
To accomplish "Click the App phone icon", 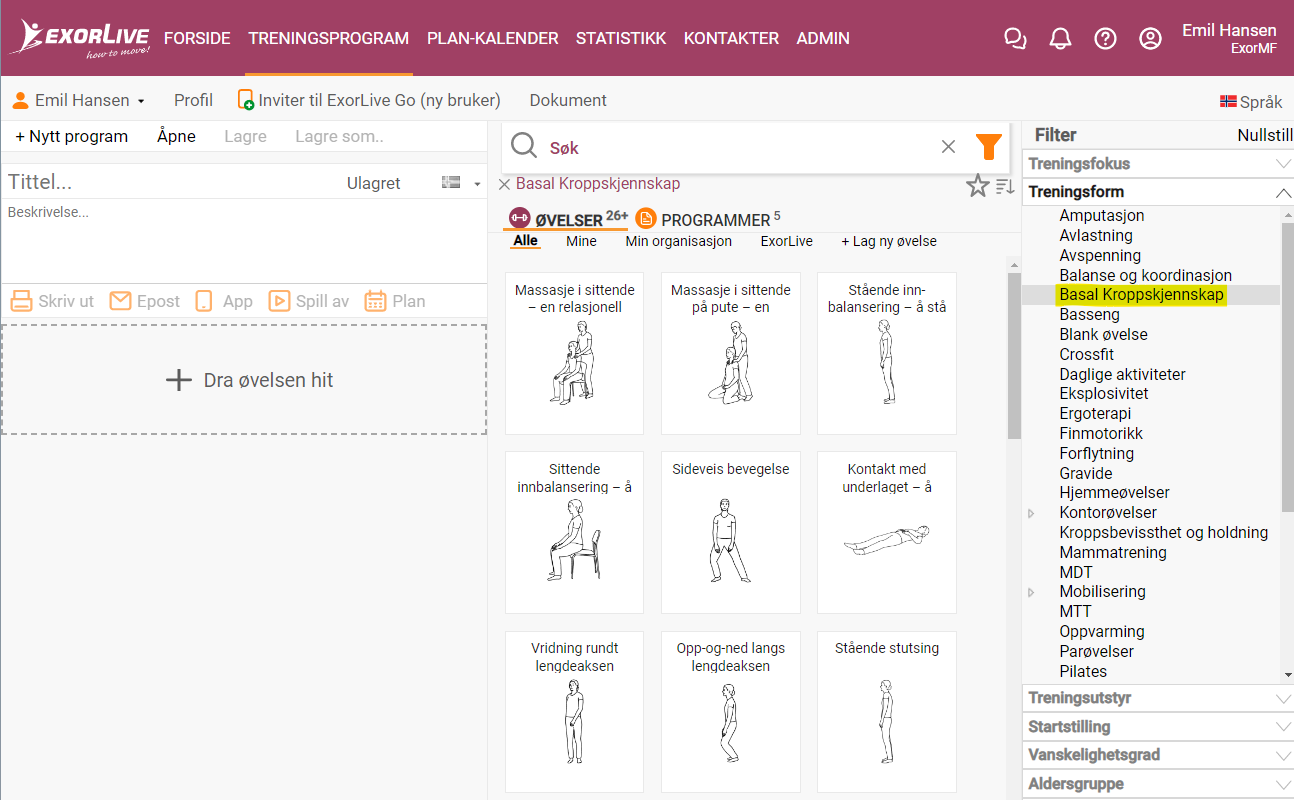I will coord(204,301).
